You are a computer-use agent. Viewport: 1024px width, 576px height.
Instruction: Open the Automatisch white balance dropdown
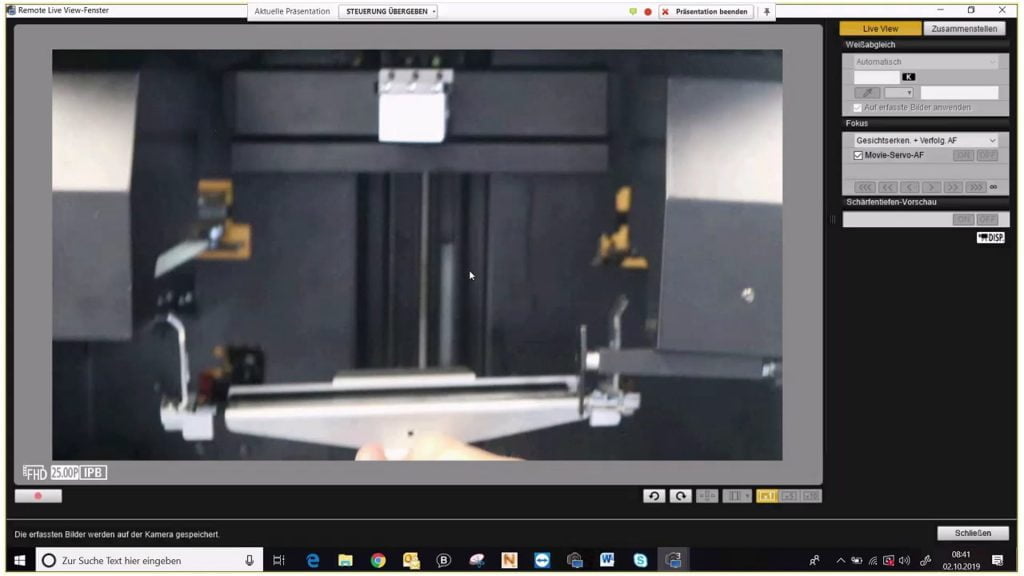(x=924, y=62)
